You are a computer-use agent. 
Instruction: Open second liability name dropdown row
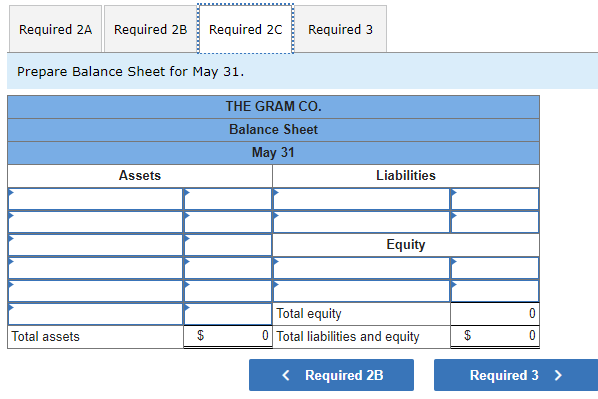click(x=361, y=222)
